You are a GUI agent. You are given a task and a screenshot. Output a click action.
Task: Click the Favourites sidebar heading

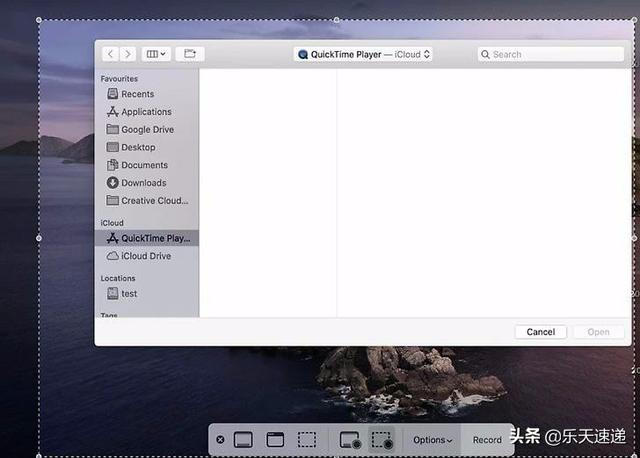click(x=119, y=78)
